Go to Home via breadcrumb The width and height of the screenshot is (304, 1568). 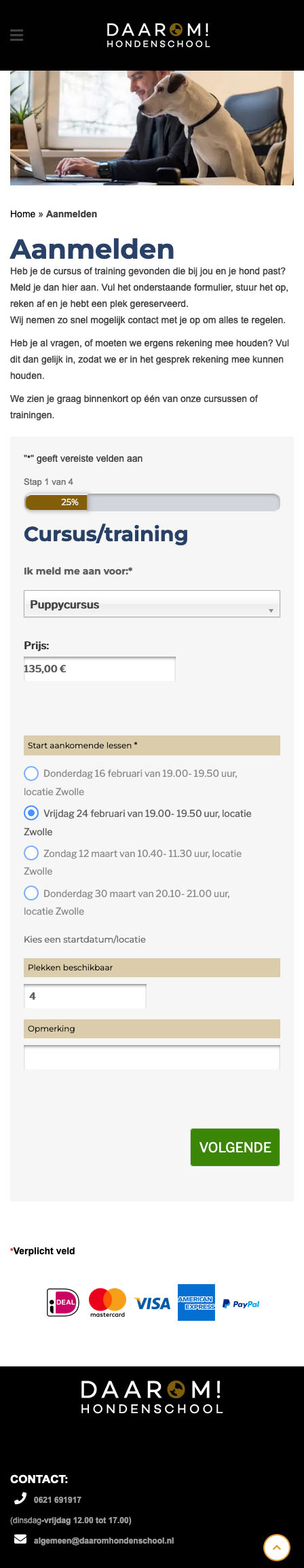coord(22,214)
